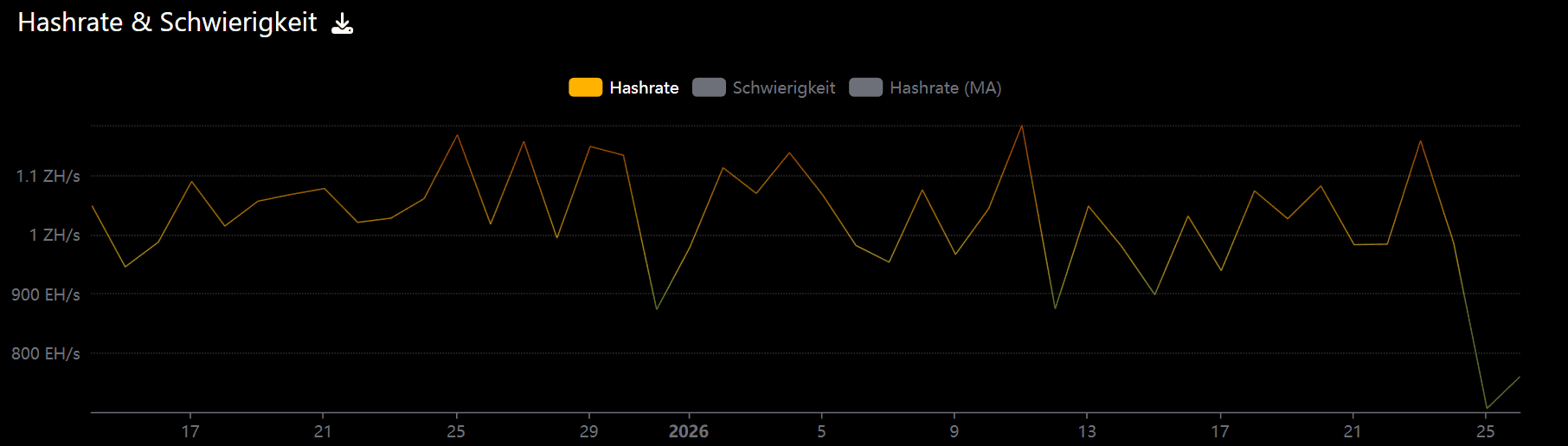This screenshot has height=446, width=1568.
Task: Click the 1.1 ZH/s y-axis label
Action: (48, 176)
